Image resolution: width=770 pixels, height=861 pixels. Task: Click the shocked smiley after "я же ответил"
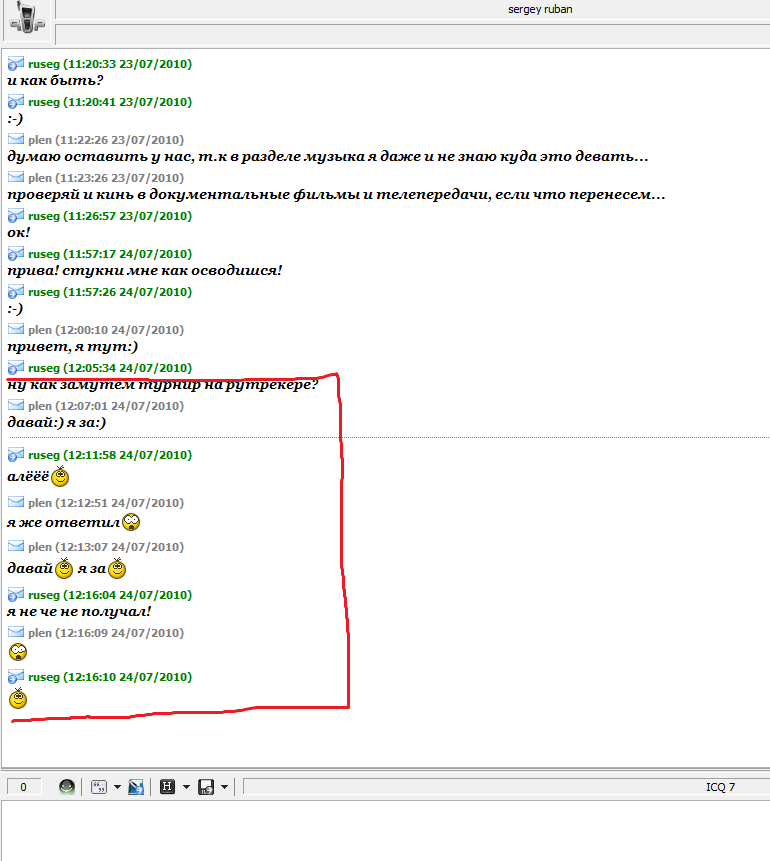pyautogui.click(x=131, y=522)
